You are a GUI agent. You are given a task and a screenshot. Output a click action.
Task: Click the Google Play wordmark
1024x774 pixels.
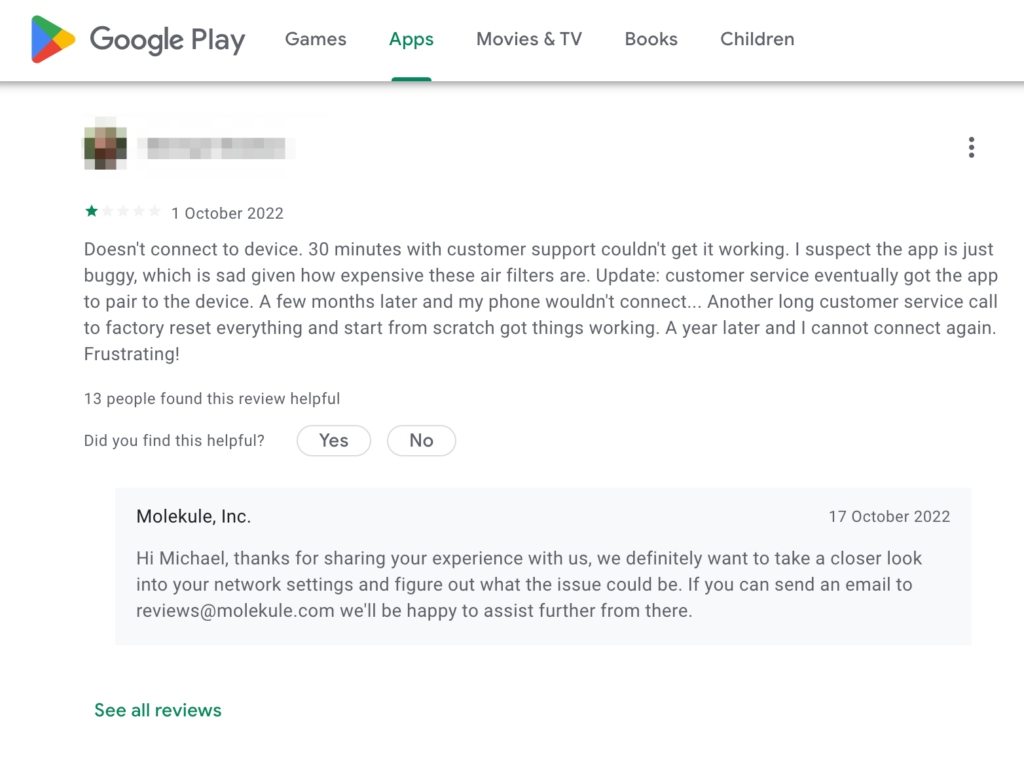(x=167, y=40)
